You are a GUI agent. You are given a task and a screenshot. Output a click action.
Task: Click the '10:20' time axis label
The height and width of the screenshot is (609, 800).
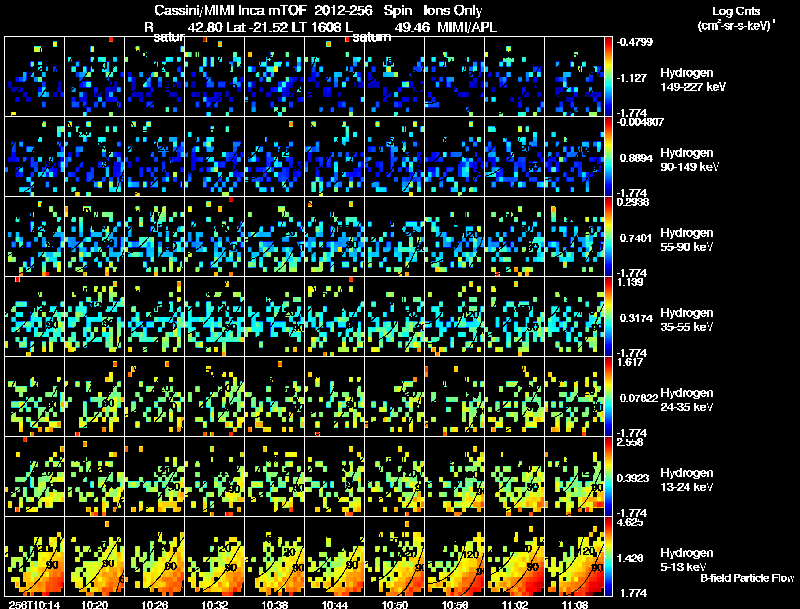[x=94, y=605]
